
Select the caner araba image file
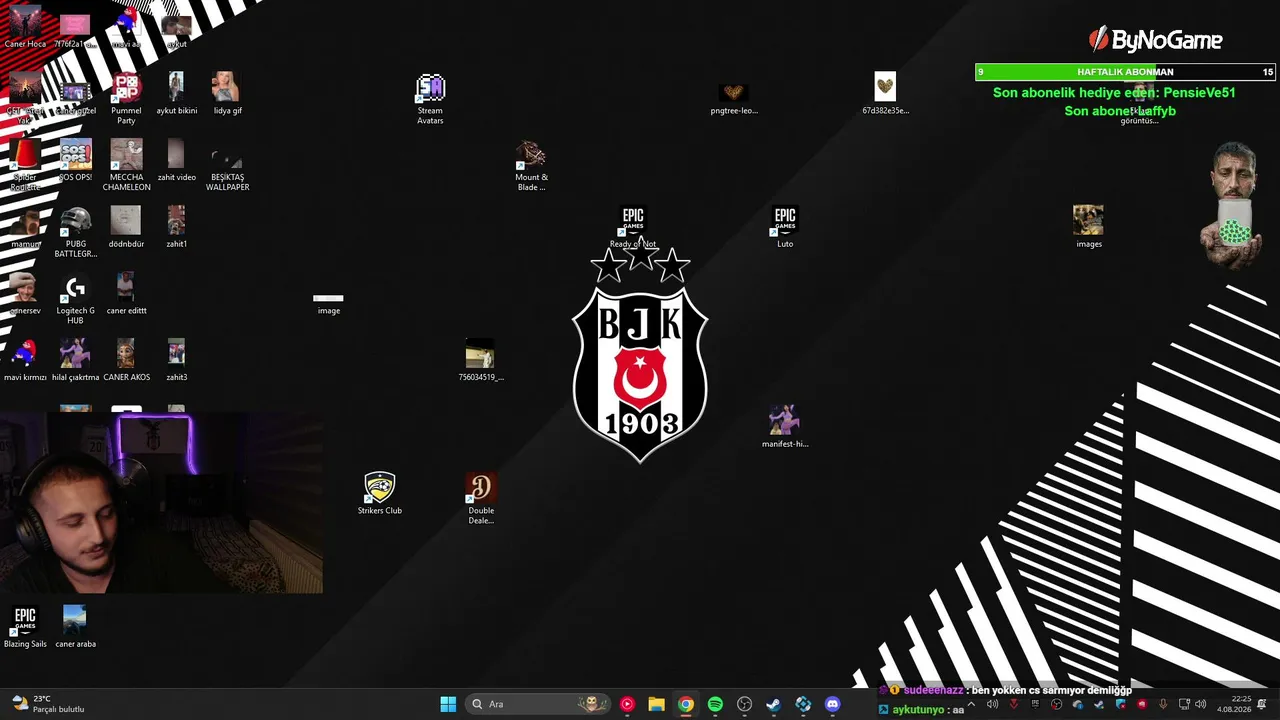(75, 627)
